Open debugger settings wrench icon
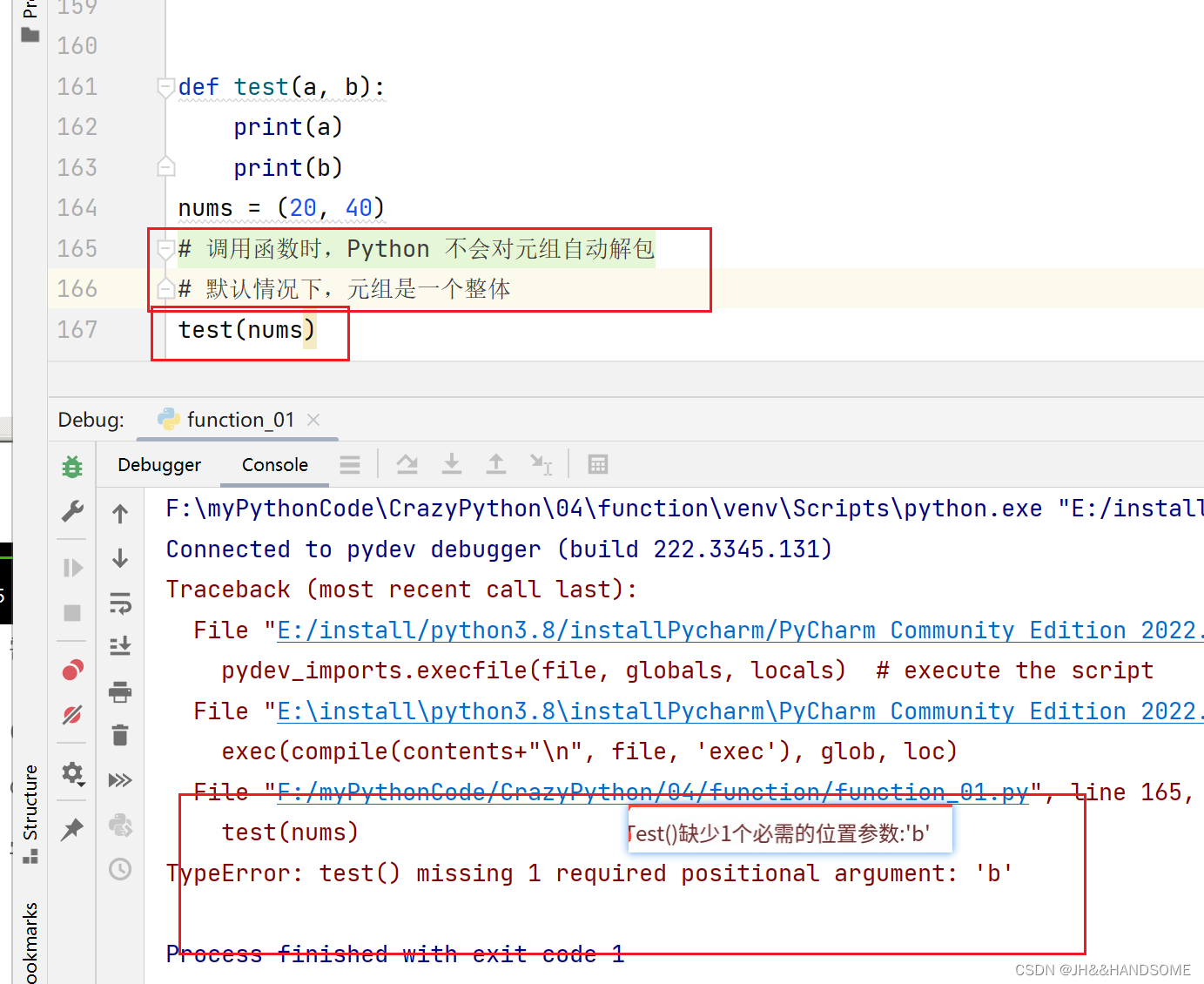Viewport: 1204px width, 984px height. pyautogui.click(x=72, y=512)
